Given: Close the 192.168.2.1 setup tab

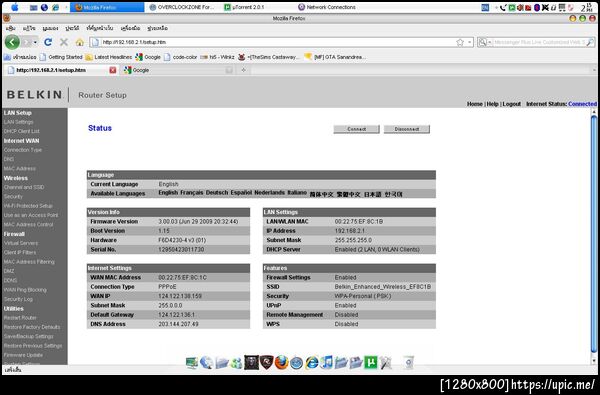Looking at the screenshot, I should 112,70.
